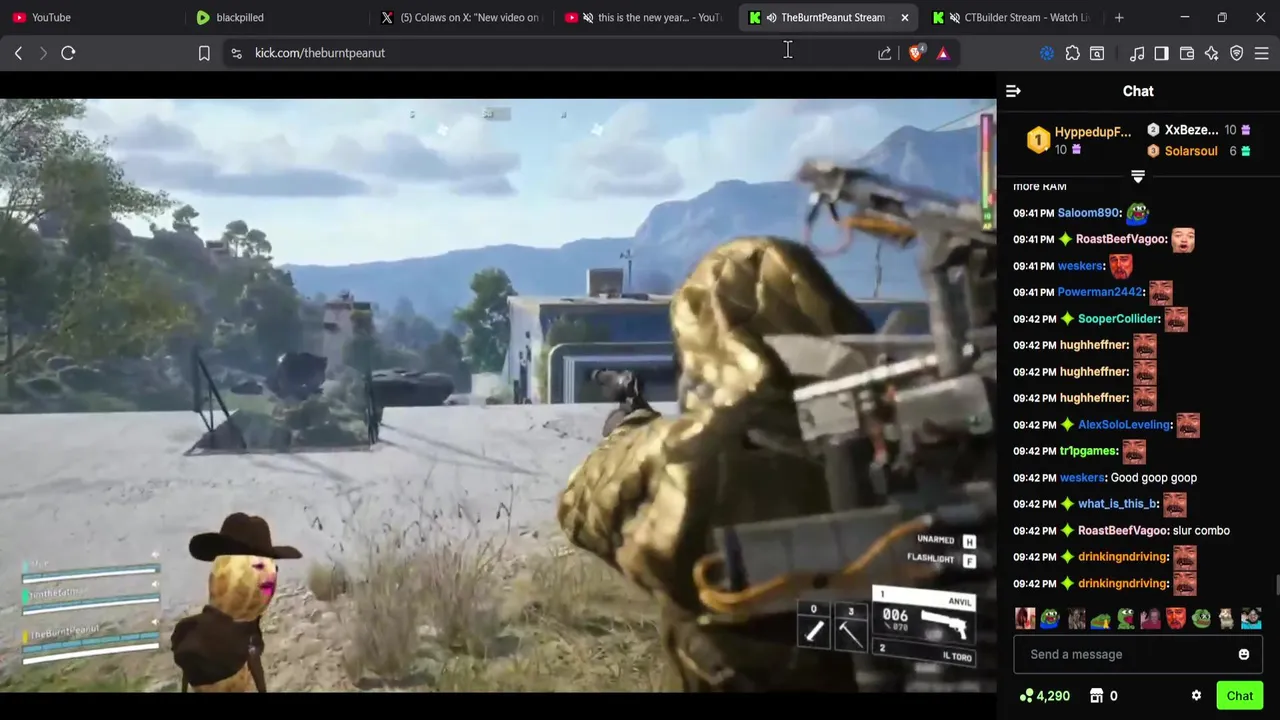Open chat settings gear icon
This screenshot has width=1280, height=720.
point(1196,696)
